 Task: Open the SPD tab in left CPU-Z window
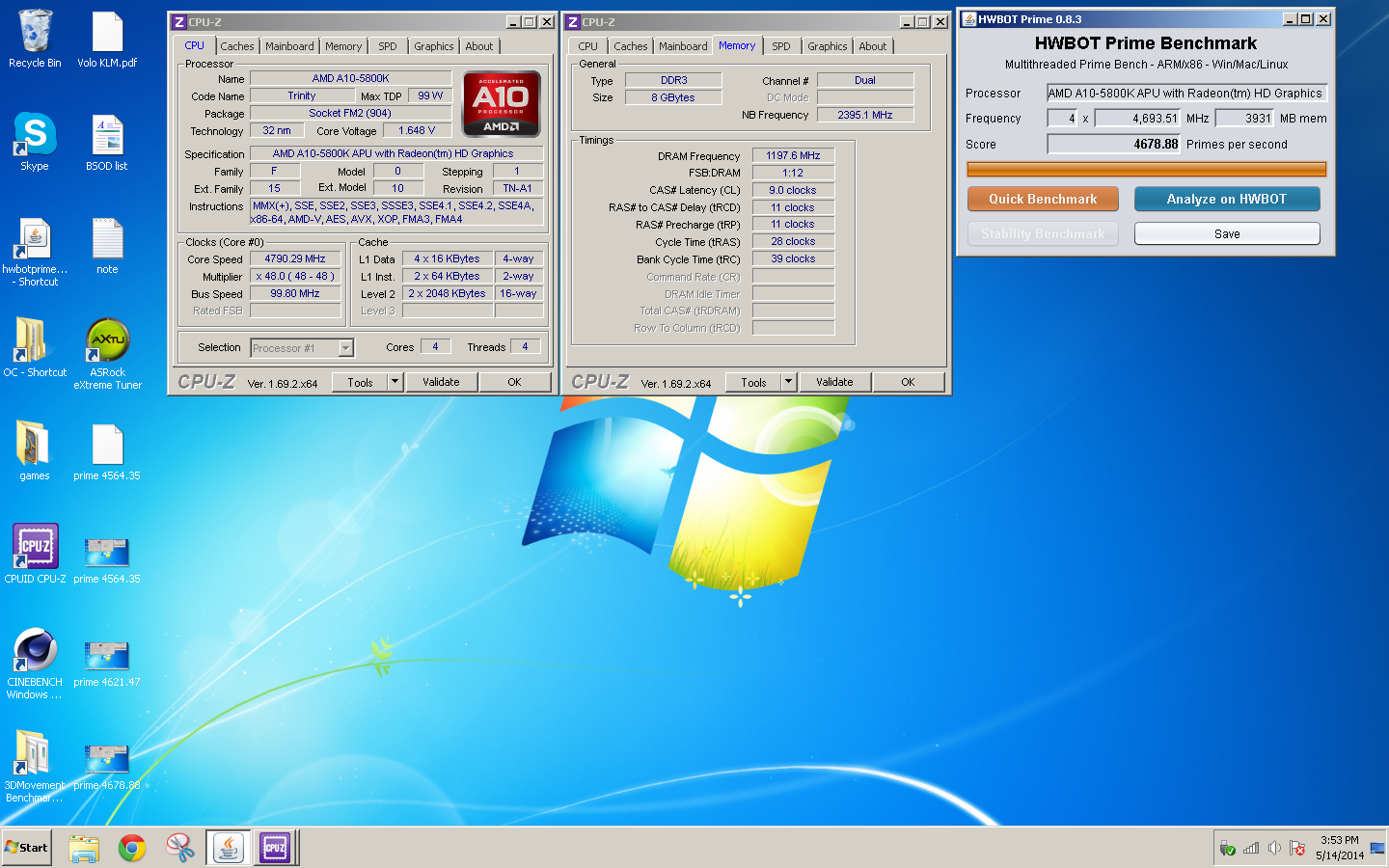388,46
